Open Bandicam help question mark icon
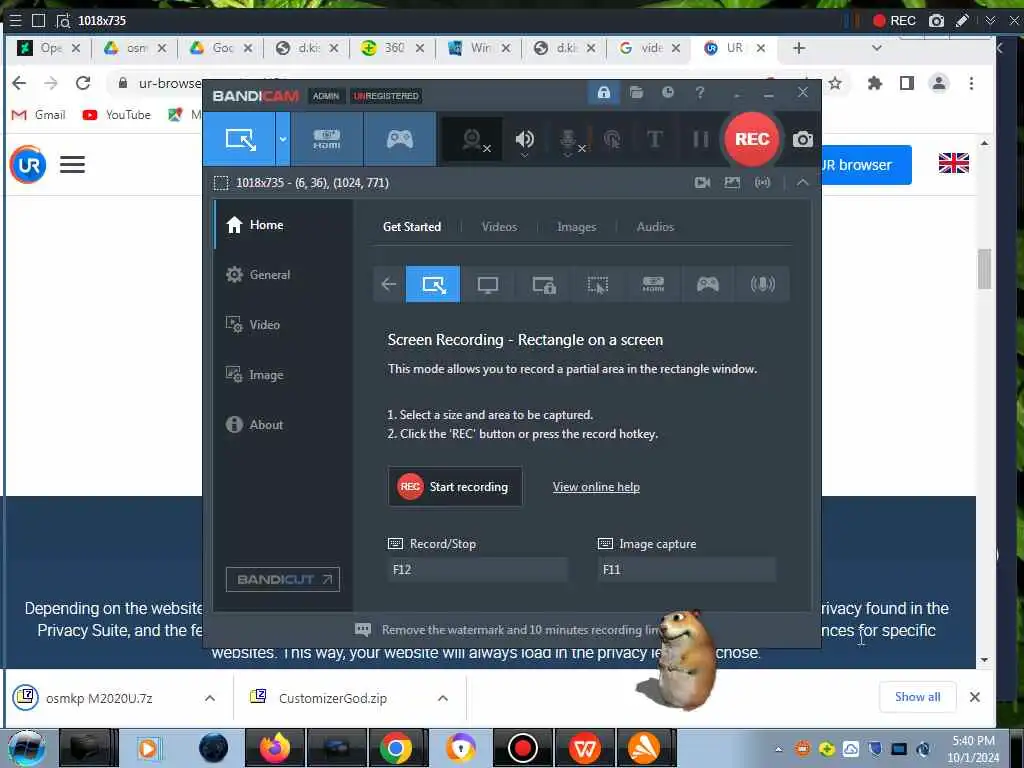 click(x=699, y=93)
